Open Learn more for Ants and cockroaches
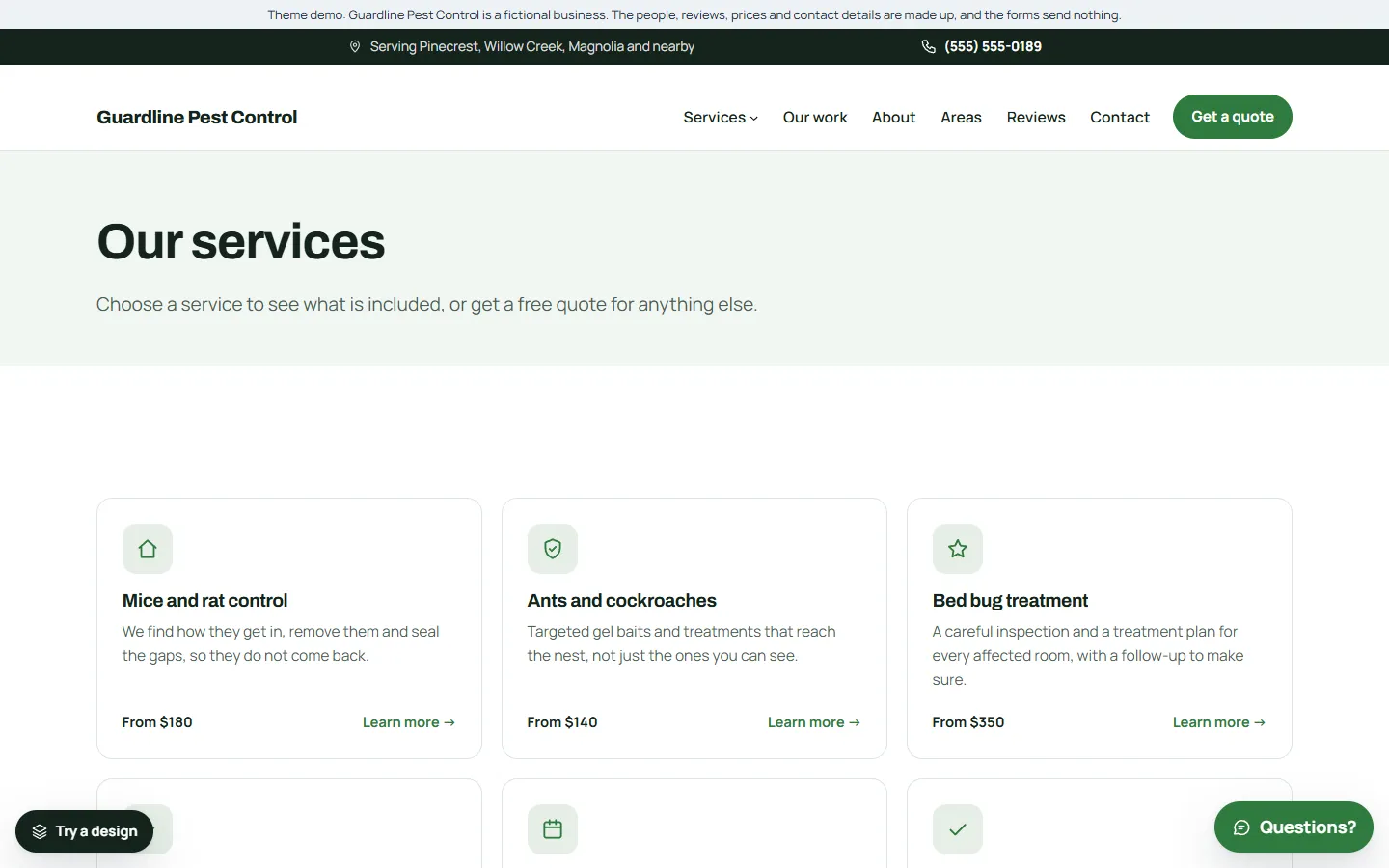This screenshot has height=868, width=1389. (814, 722)
